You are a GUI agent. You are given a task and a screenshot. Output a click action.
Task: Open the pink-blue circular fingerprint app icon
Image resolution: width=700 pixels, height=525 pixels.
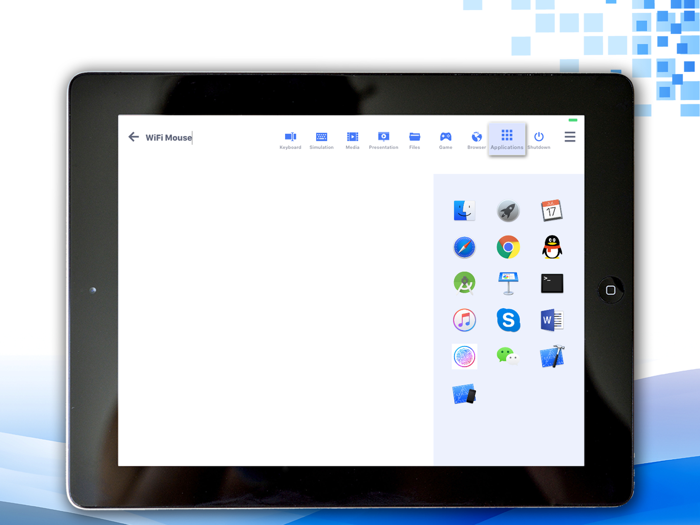[x=464, y=356]
